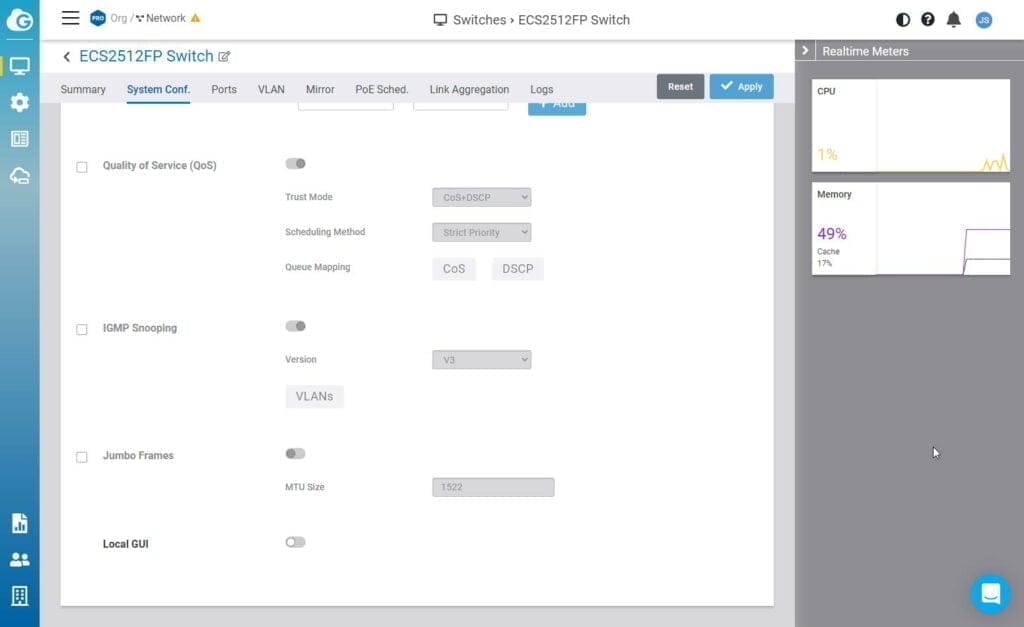Click the notifications bell icon
The image size is (1024, 627).
click(954, 19)
